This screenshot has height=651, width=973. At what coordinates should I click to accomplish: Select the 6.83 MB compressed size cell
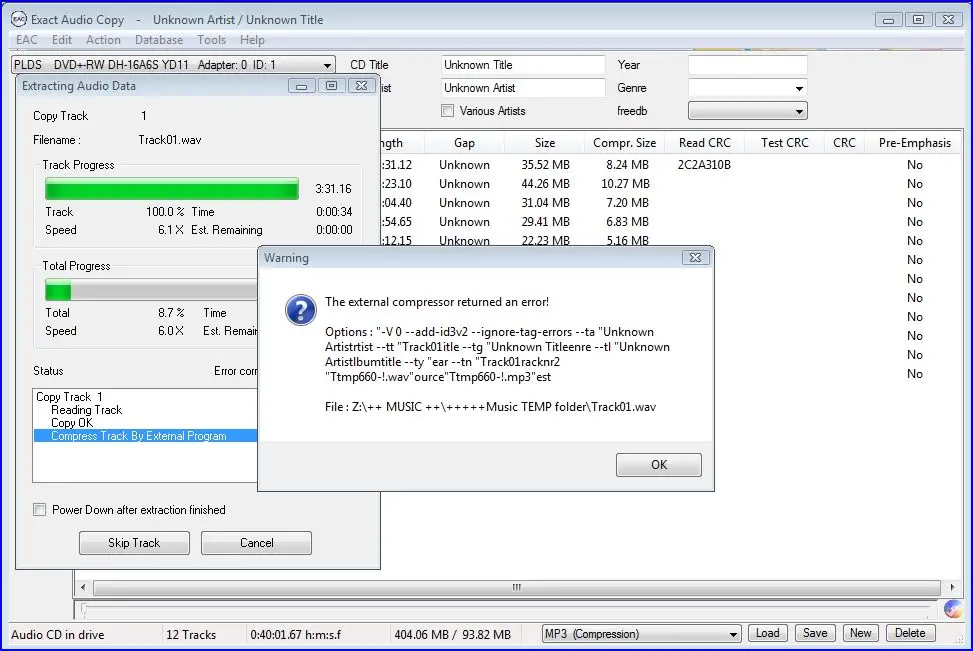click(x=627, y=222)
